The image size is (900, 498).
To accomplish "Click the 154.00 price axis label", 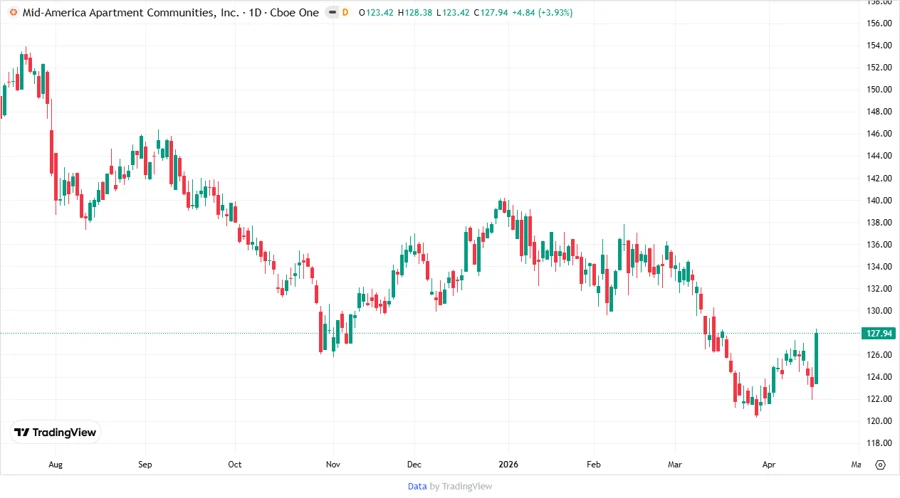I will point(879,45).
